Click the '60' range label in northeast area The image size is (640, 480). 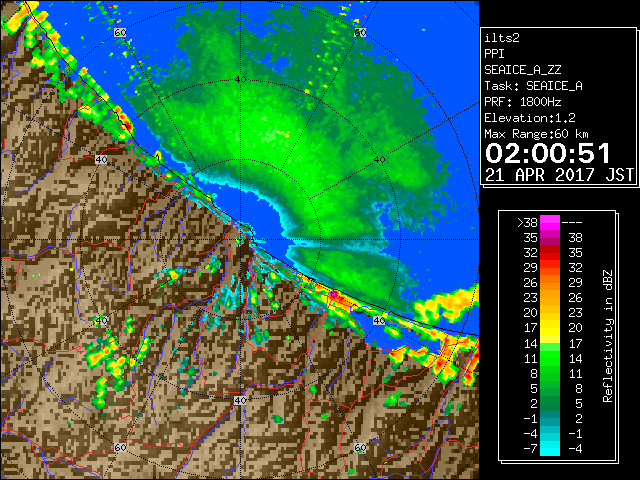(360, 33)
